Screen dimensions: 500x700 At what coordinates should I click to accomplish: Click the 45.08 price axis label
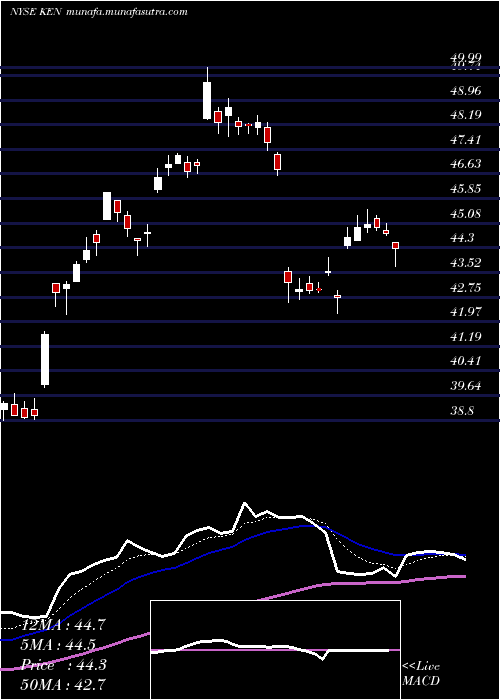coord(465,214)
